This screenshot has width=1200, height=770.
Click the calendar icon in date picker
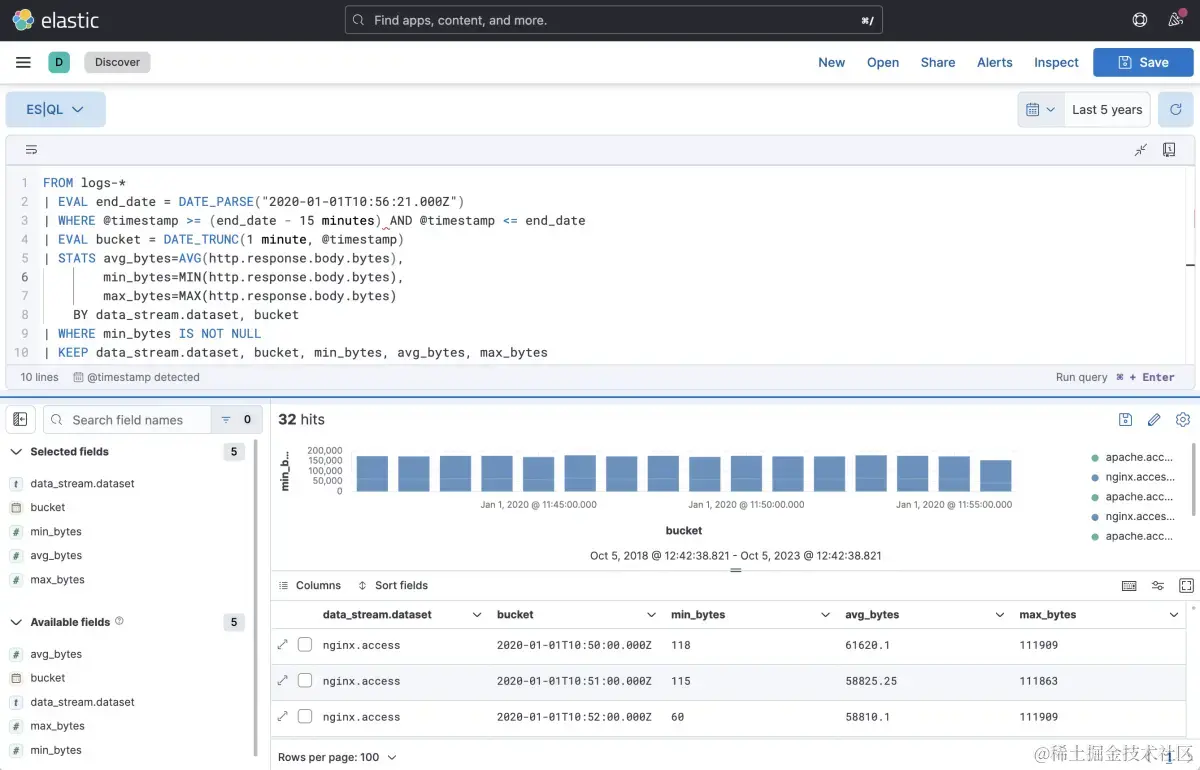pyautogui.click(x=1033, y=110)
